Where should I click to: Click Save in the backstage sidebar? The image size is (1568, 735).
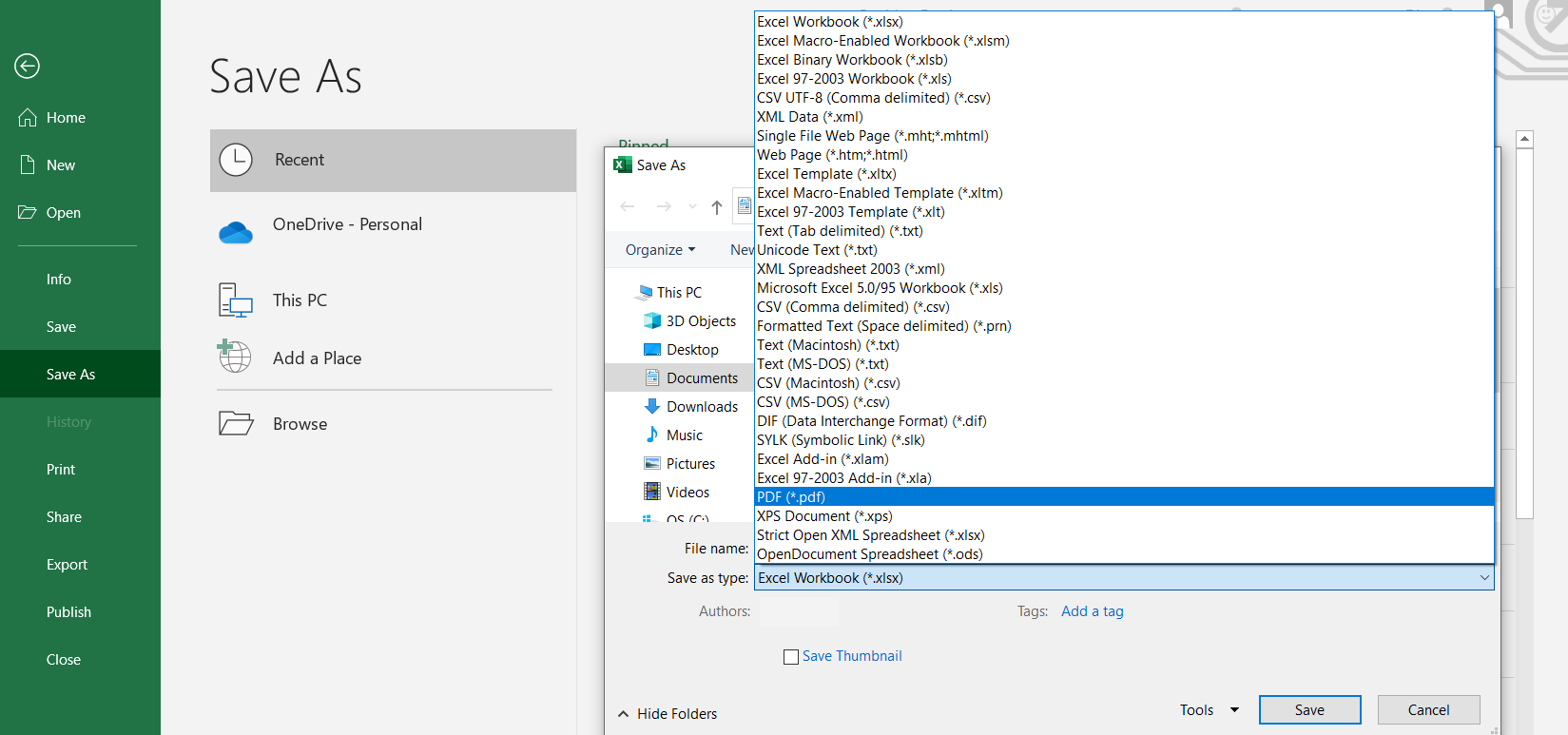[80, 326]
